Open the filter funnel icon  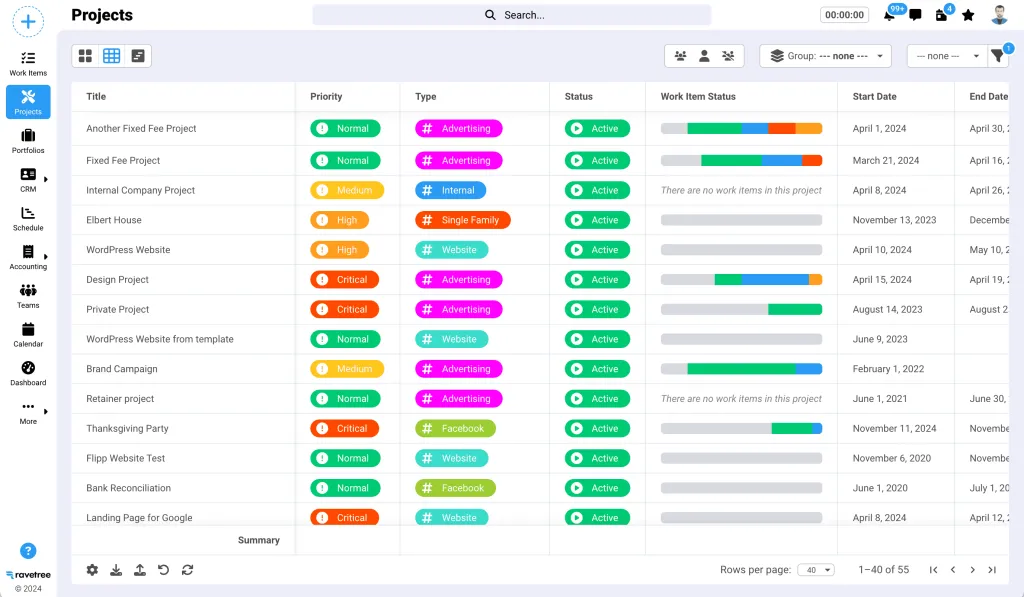tap(998, 56)
